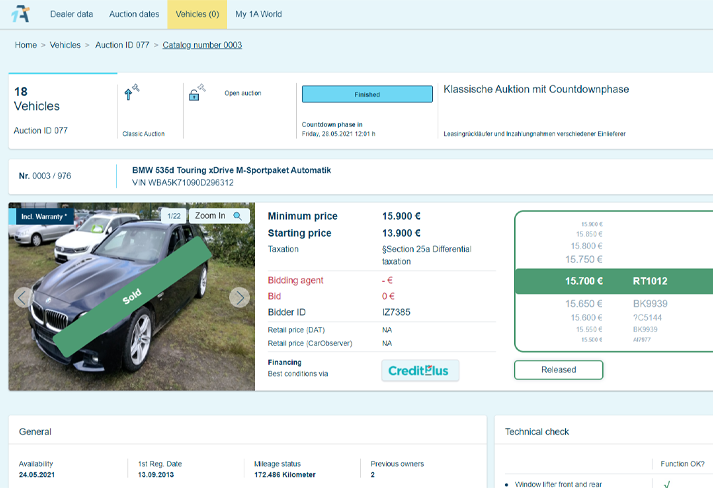
Task: Click the Technical check heading
Action: (537, 432)
